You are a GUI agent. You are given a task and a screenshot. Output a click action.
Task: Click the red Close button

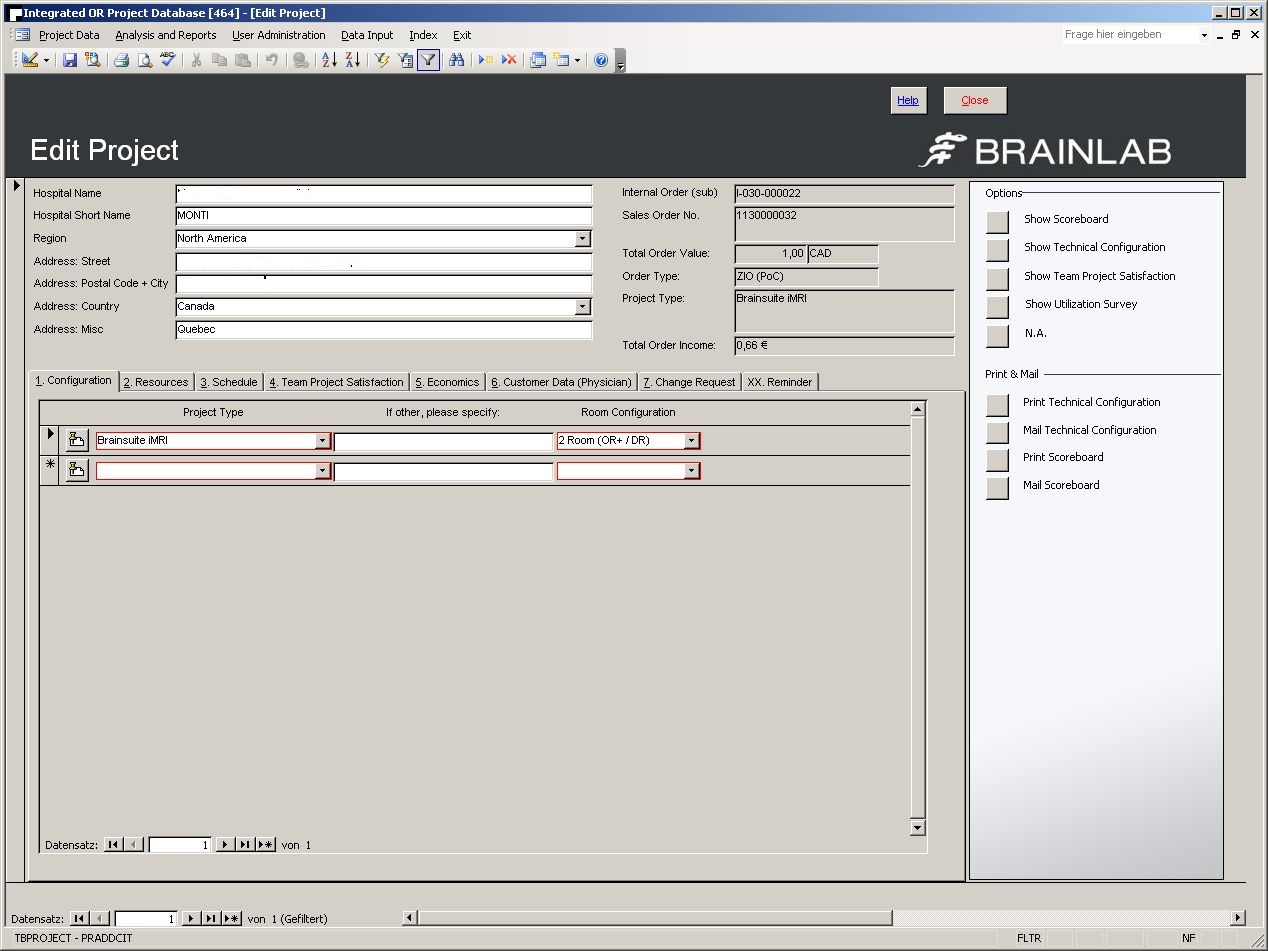pos(975,100)
